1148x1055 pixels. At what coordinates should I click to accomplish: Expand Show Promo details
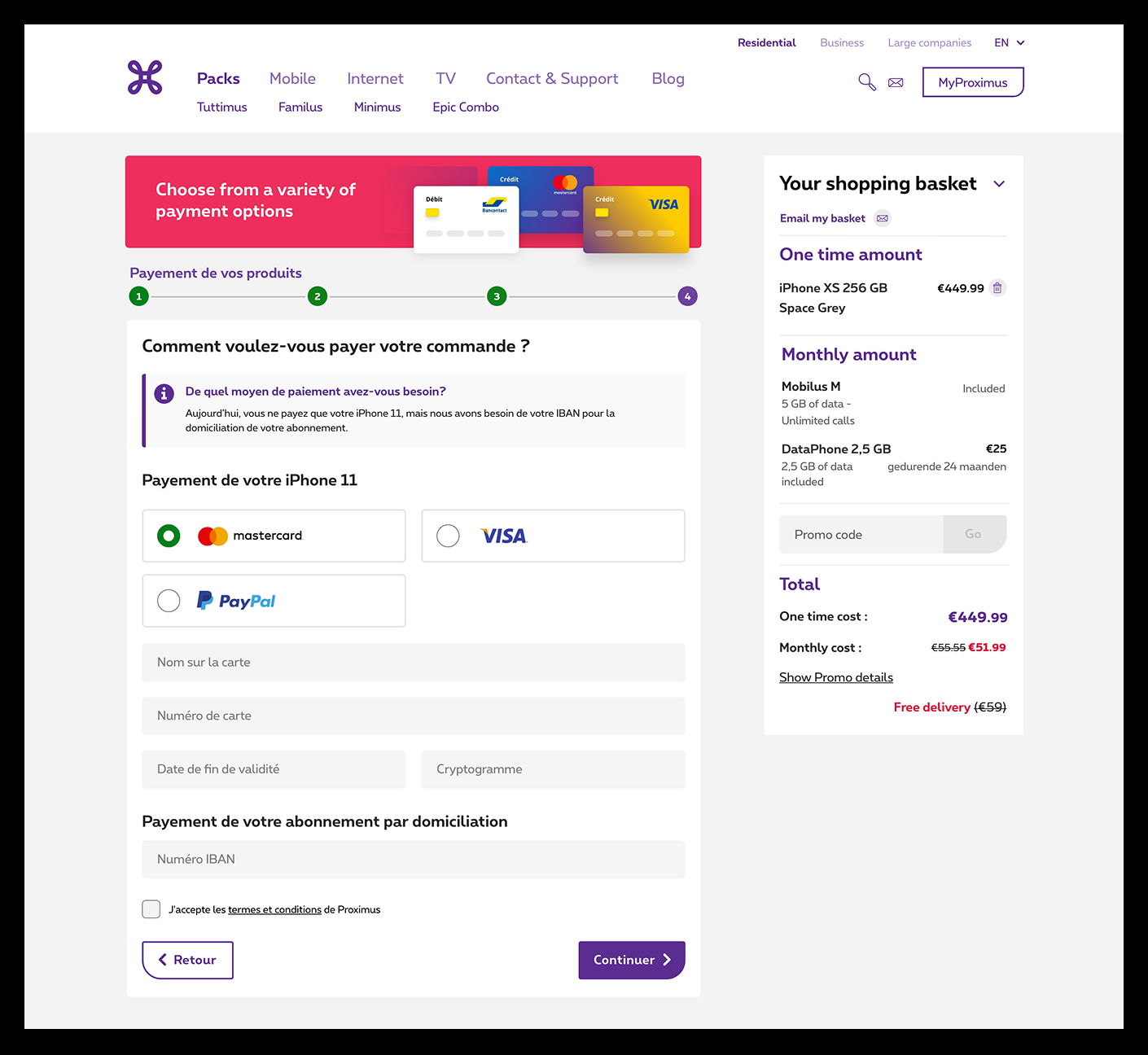(836, 677)
